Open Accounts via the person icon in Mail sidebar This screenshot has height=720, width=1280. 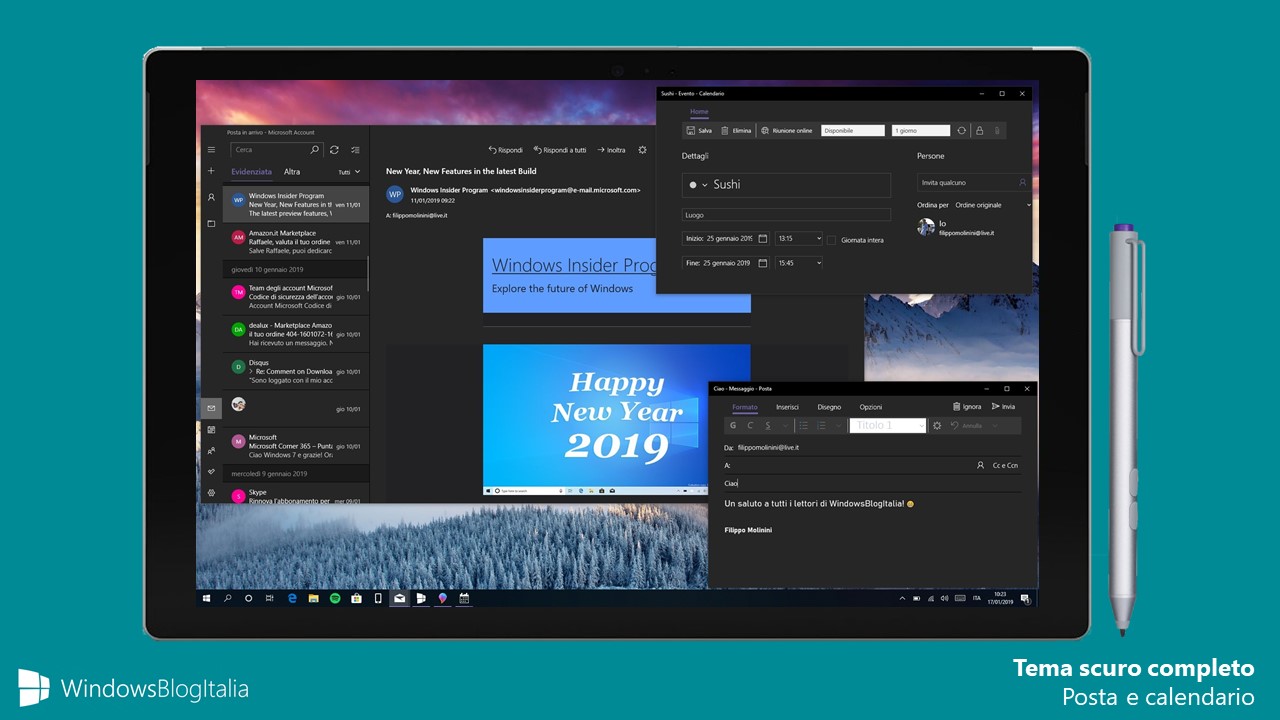[x=211, y=198]
